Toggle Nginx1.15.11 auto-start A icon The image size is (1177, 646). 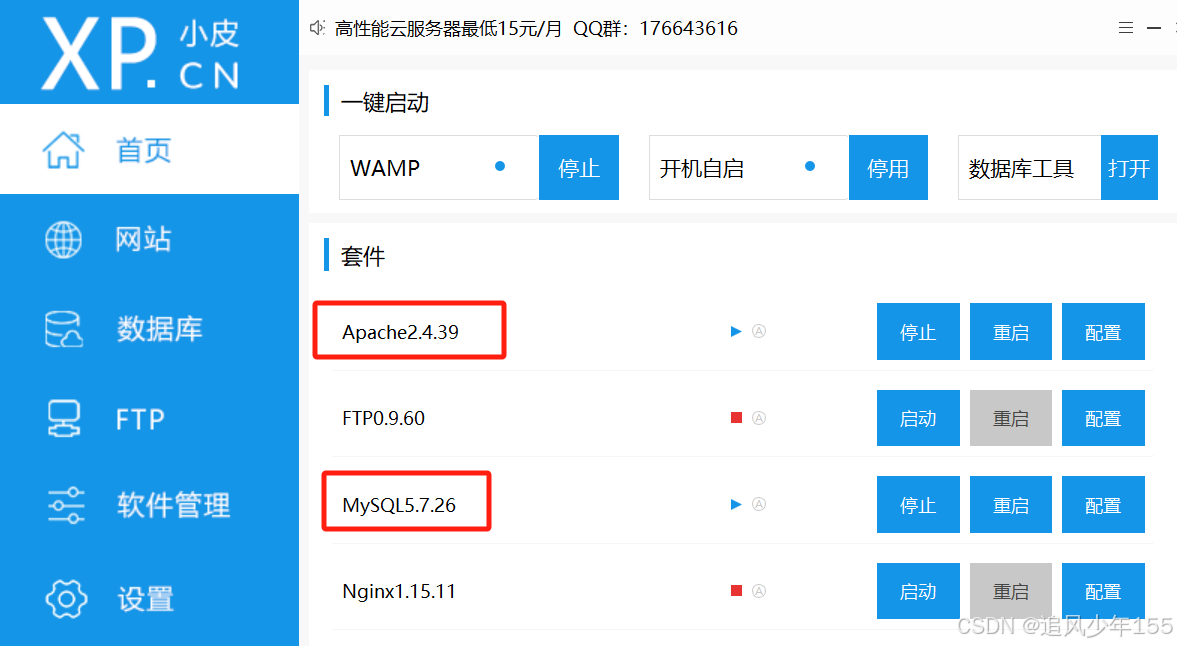click(759, 591)
